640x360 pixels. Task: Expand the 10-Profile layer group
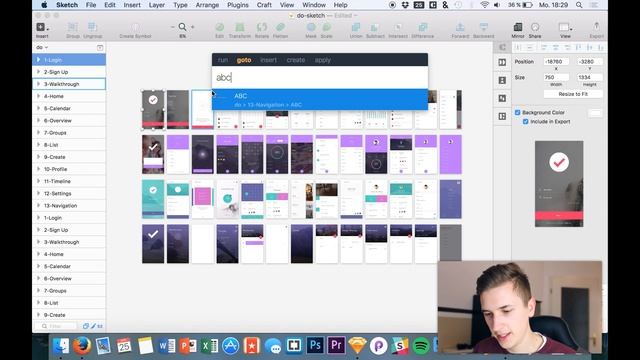[38, 169]
